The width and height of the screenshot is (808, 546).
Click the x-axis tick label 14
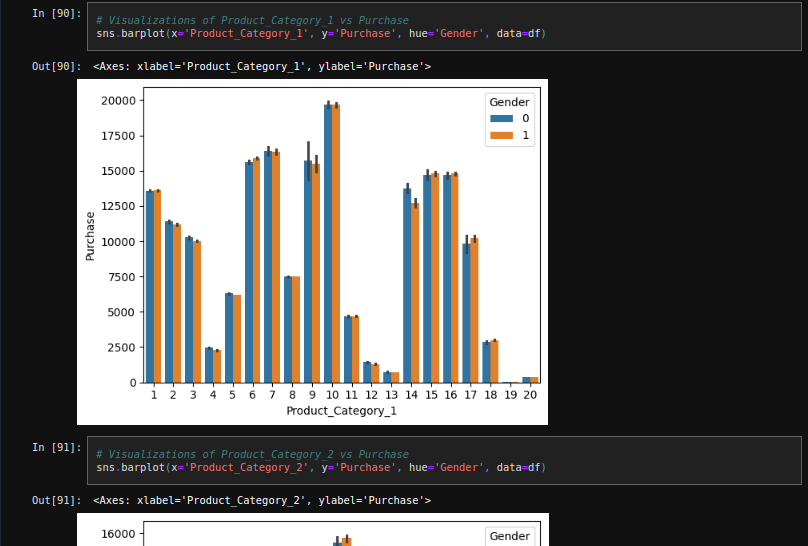coord(411,395)
